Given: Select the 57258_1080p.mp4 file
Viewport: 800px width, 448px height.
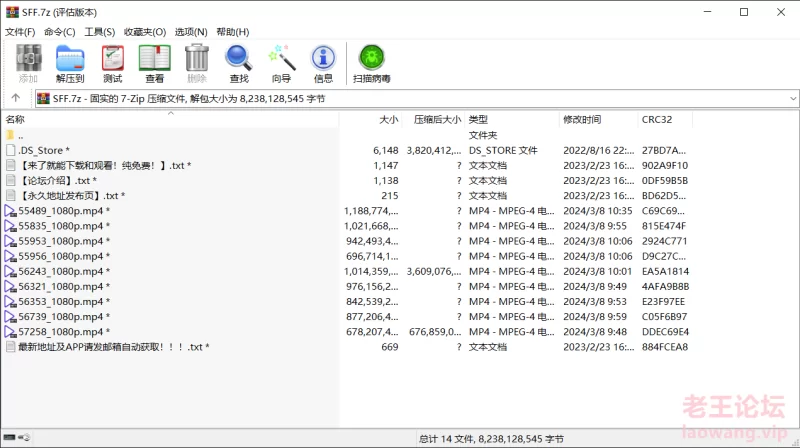Looking at the screenshot, I should pyautogui.click(x=60, y=332).
